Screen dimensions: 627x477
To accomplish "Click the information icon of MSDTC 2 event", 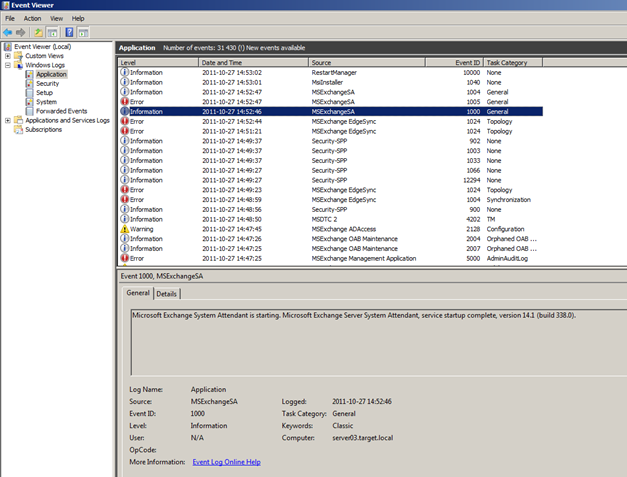I will [x=125, y=219].
